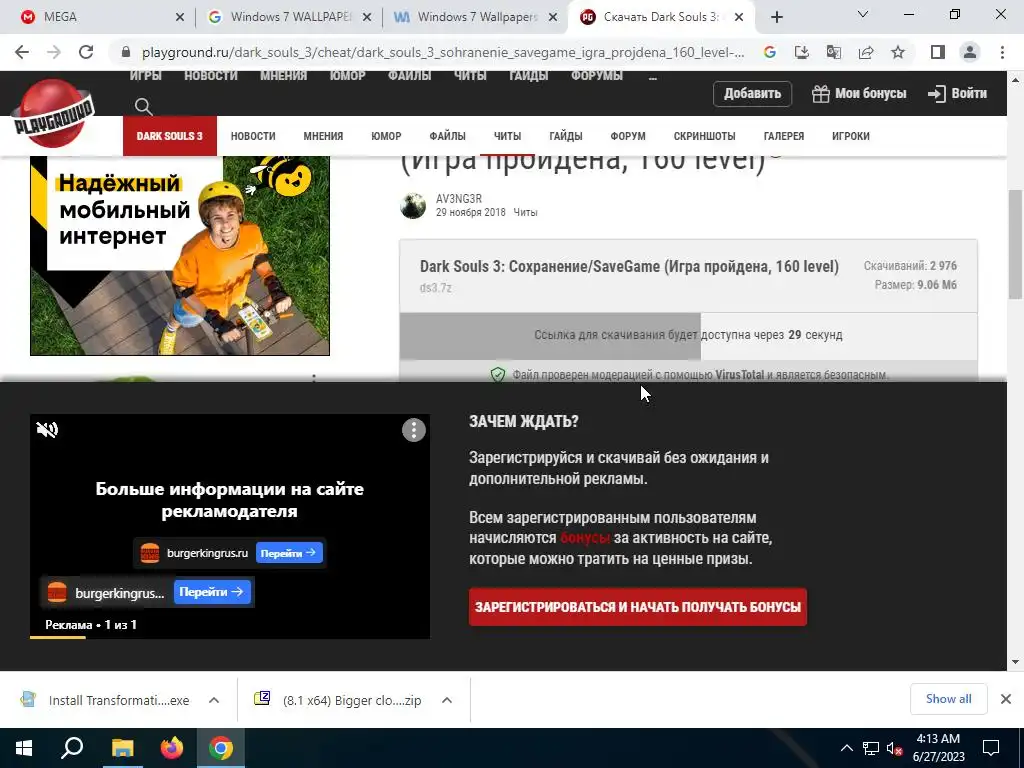This screenshot has height=768, width=1024.
Task: Open the ФАЙЛЫ section in game menu
Action: (x=447, y=136)
